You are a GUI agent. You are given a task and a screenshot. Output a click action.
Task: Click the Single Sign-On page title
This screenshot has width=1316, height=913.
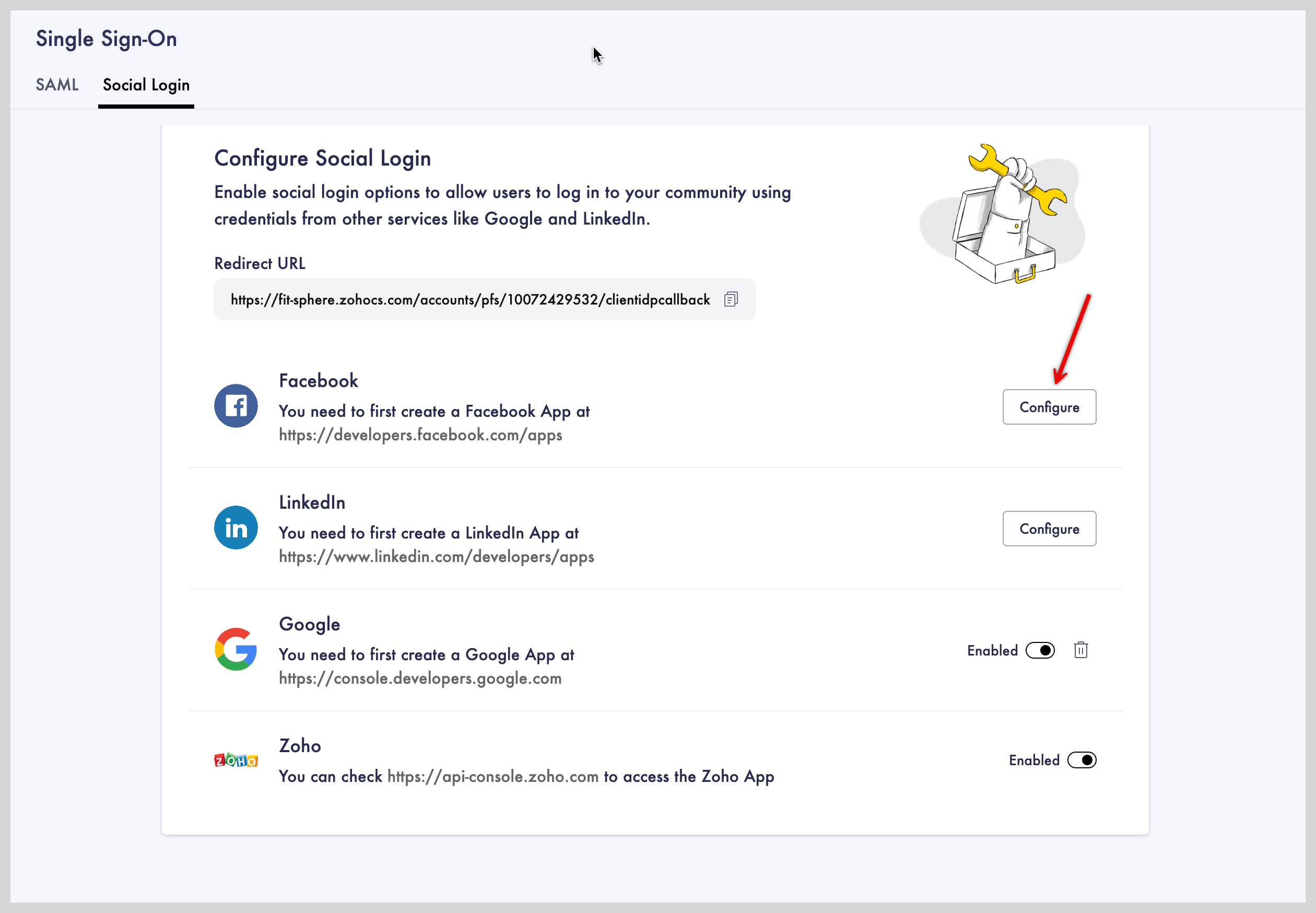107,39
